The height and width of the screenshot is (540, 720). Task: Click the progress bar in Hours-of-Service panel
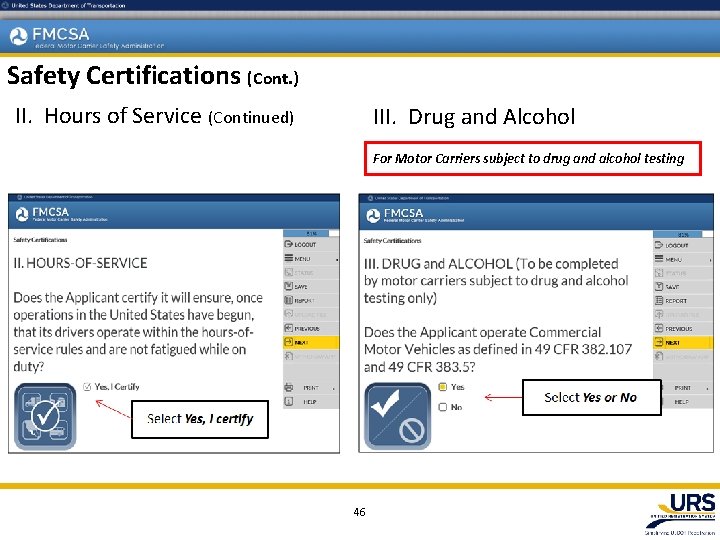click(x=311, y=233)
